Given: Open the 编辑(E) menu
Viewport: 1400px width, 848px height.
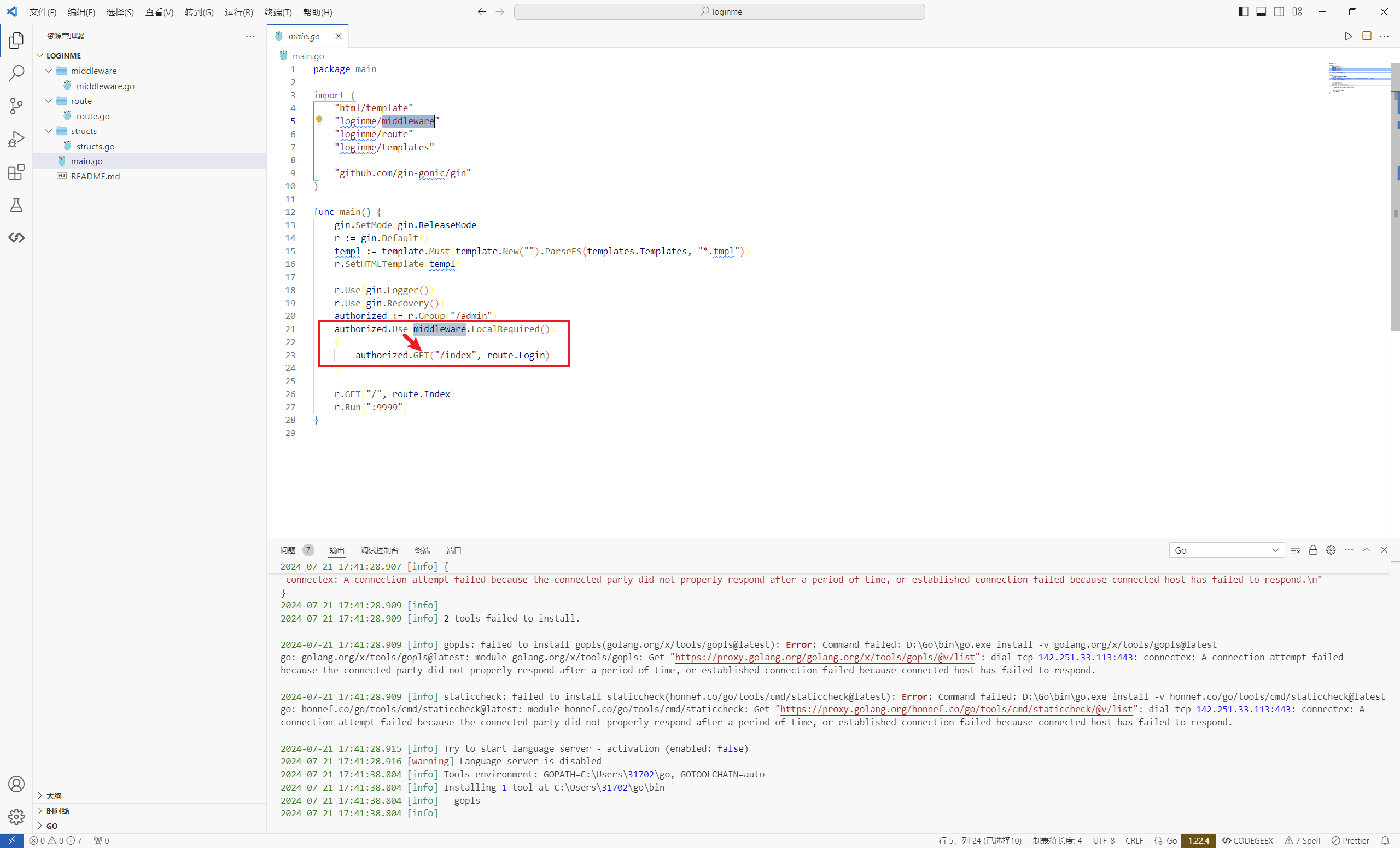Looking at the screenshot, I should [81, 12].
